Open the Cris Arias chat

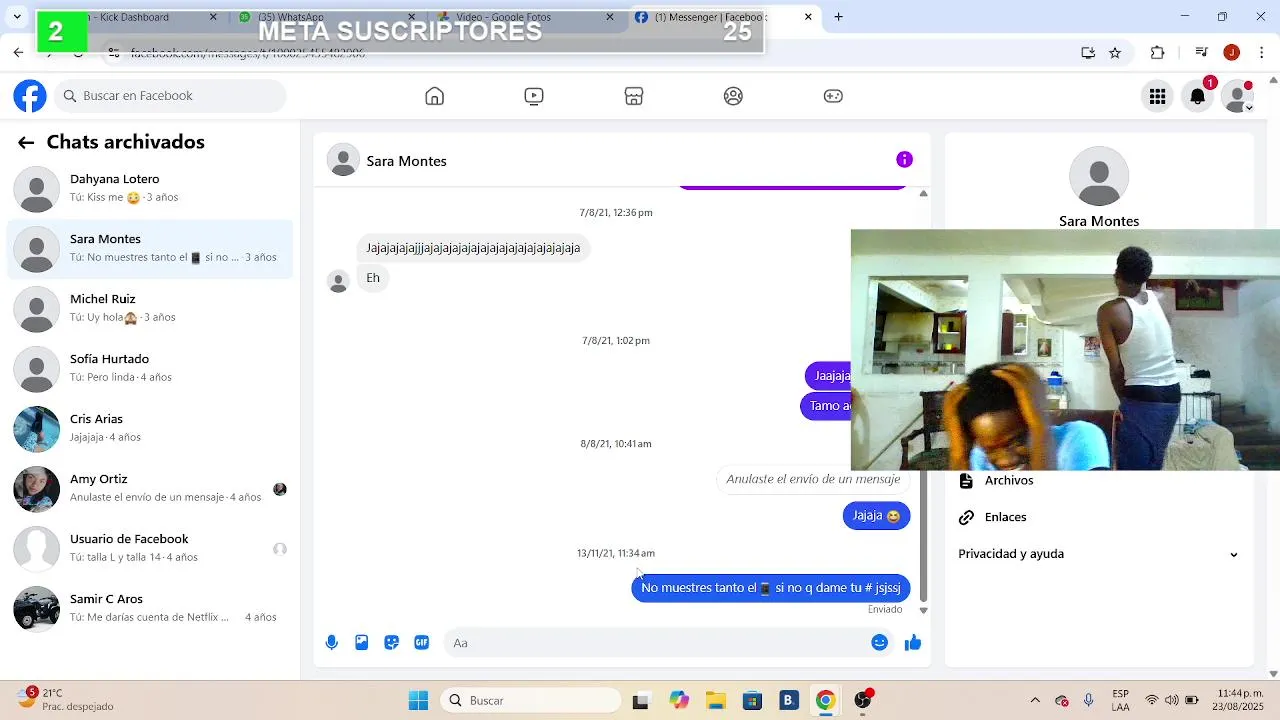click(150, 428)
